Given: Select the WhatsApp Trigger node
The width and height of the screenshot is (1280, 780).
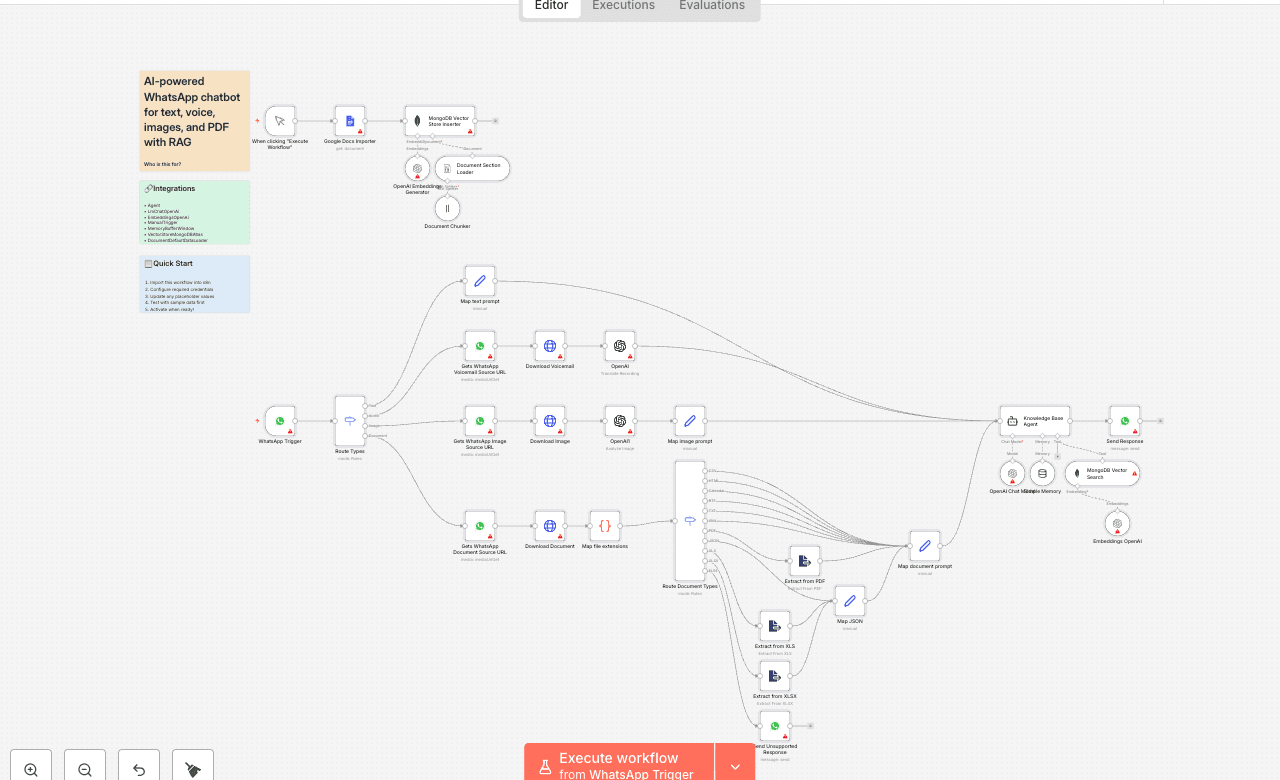Looking at the screenshot, I should tap(280, 421).
